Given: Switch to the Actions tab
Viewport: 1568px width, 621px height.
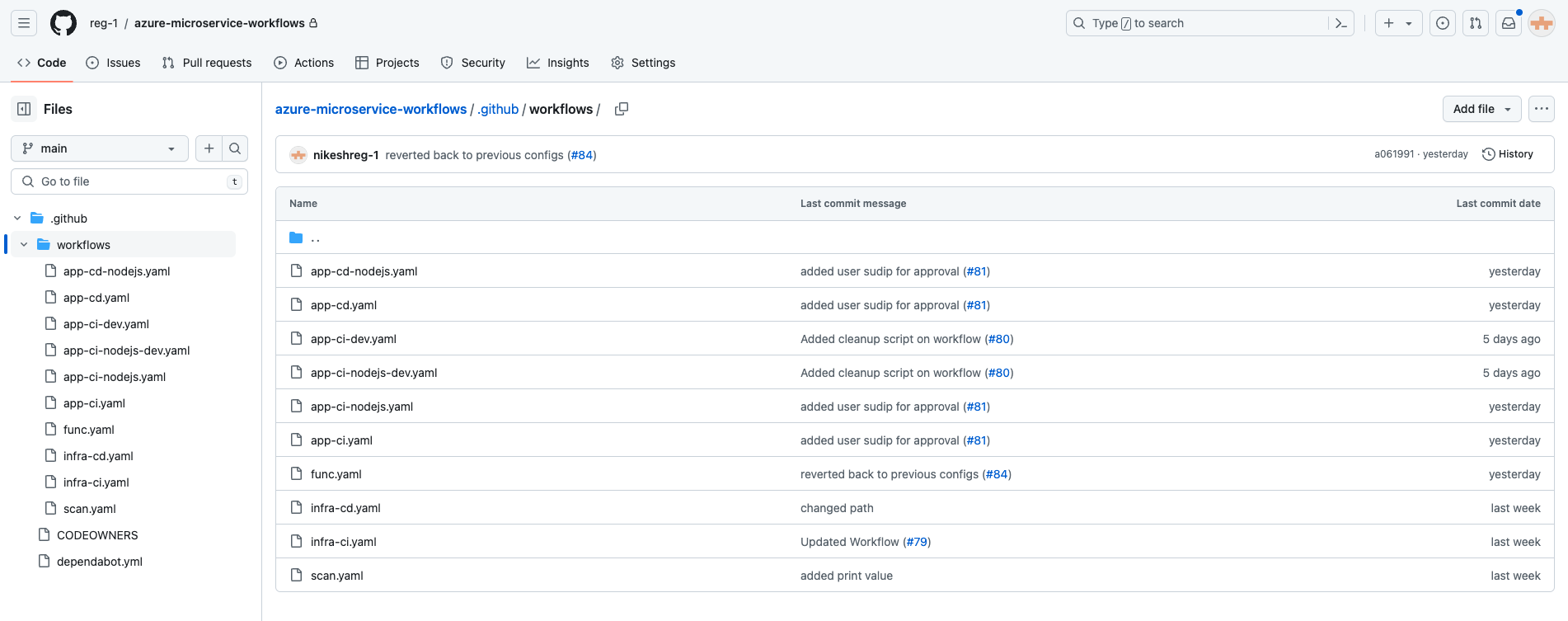Looking at the screenshot, I should coord(304,63).
